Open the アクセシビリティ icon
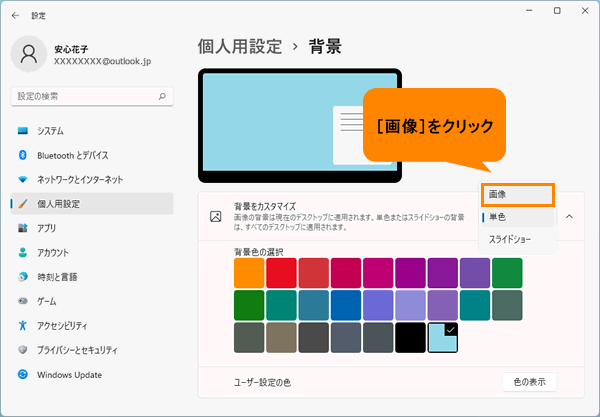This screenshot has height=417, width=600. coord(23,326)
